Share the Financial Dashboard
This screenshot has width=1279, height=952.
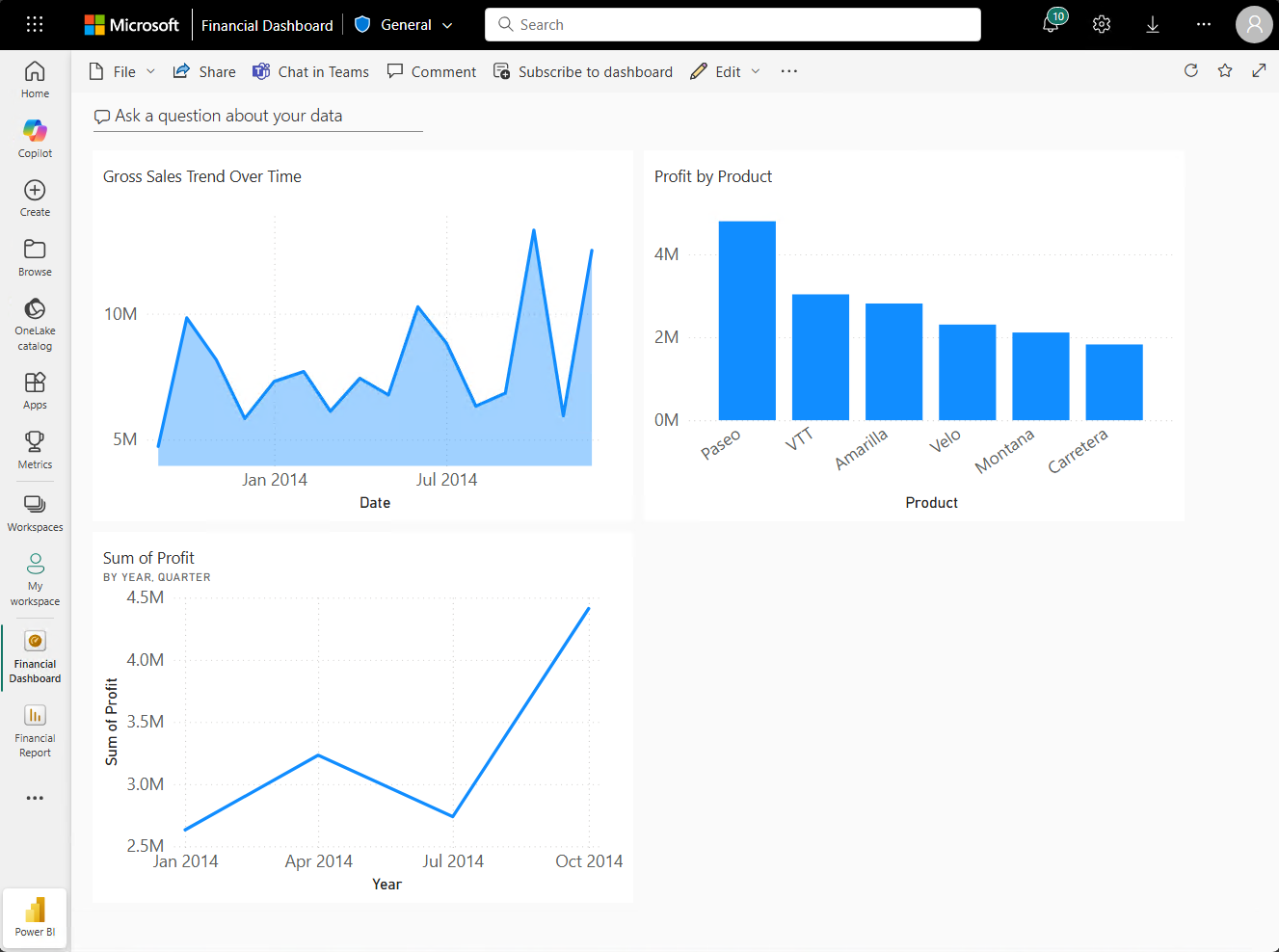203,70
